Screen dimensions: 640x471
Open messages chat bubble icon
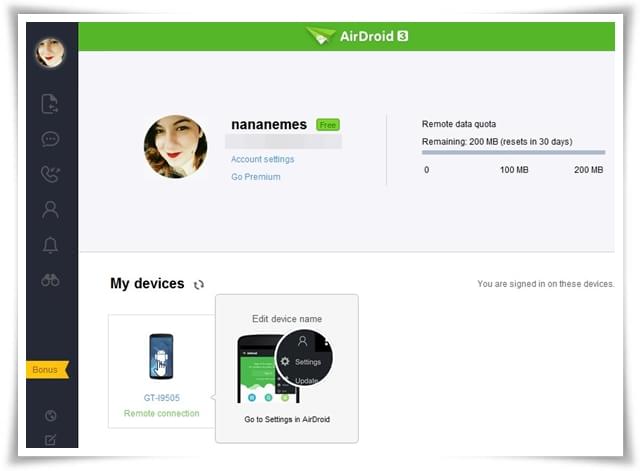50,139
